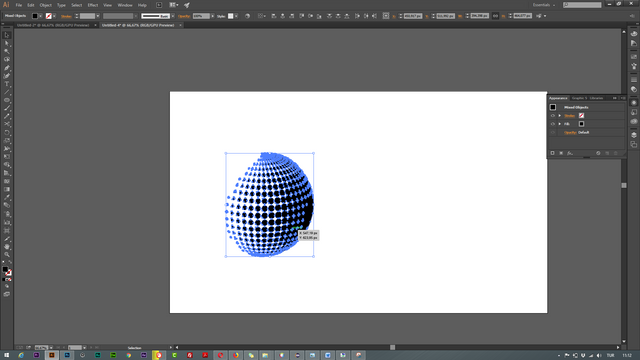Click the black Fill swatch in Appearance panel
640x360 pixels.
click(581, 124)
